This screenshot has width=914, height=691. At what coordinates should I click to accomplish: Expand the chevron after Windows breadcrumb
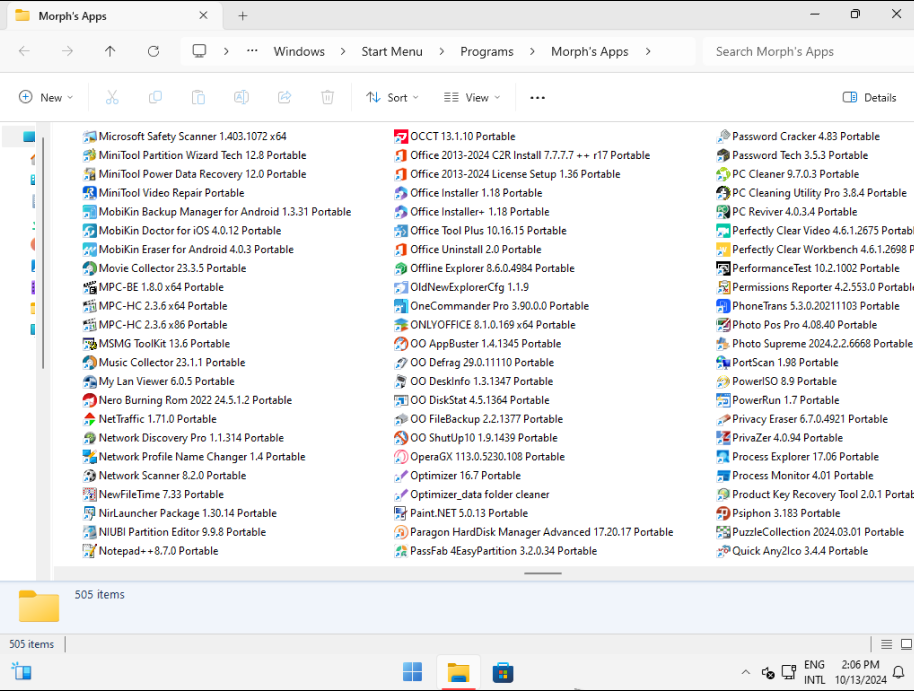pyautogui.click(x=343, y=51)
